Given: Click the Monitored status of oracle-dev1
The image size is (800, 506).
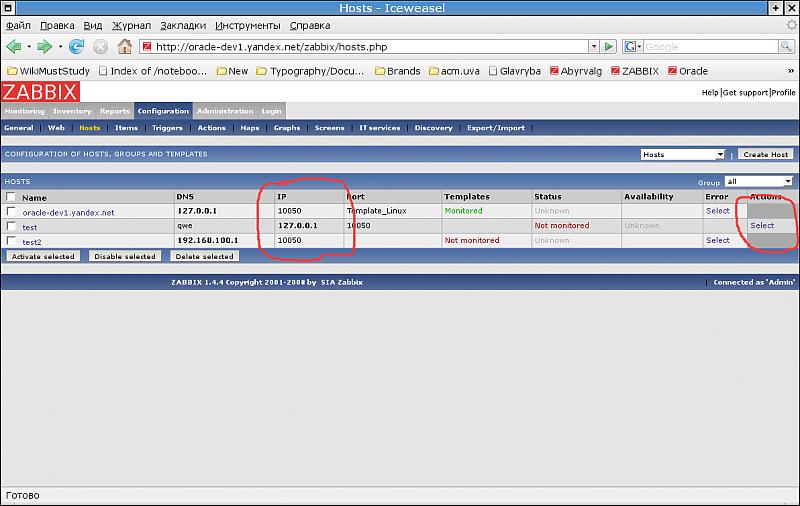Looking at the screenshot, I should coord(463,211).
